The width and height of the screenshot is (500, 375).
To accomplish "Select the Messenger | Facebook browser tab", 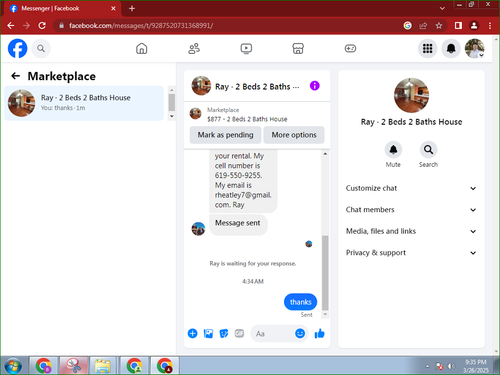I will (63, 8).
